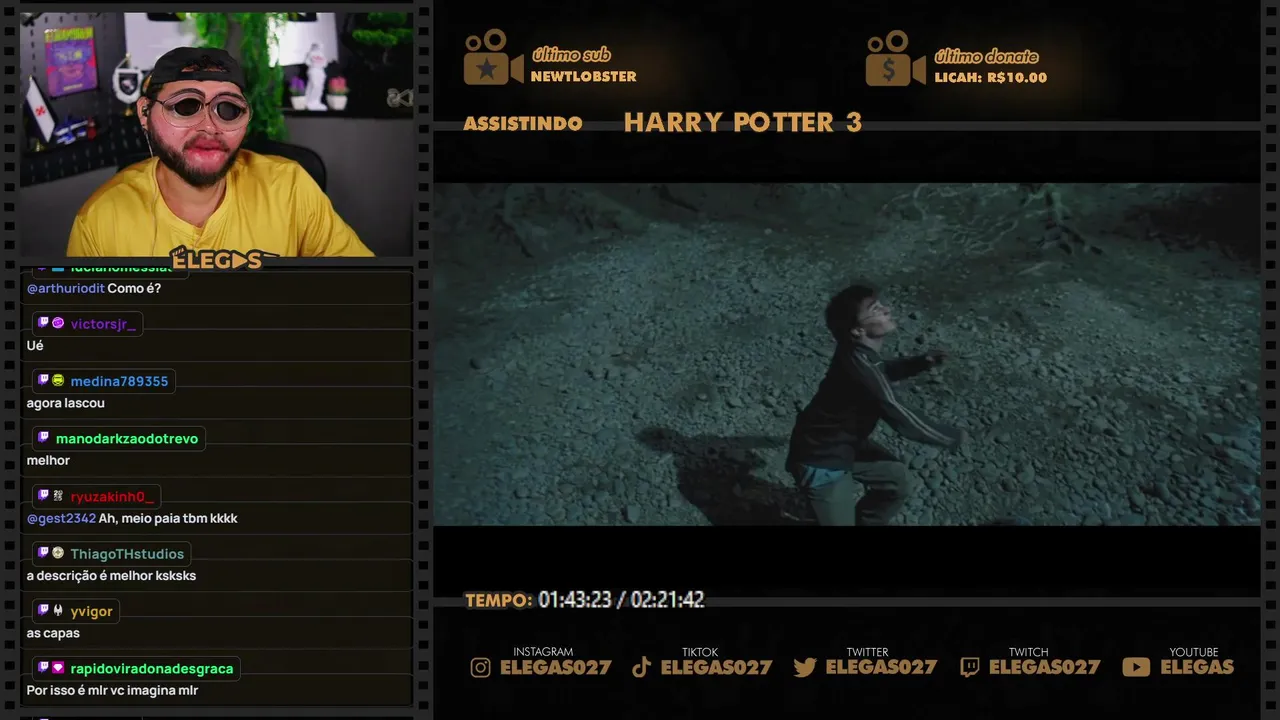
Task: Click chat message 'agora lascou'
Action: coord(66,403)
